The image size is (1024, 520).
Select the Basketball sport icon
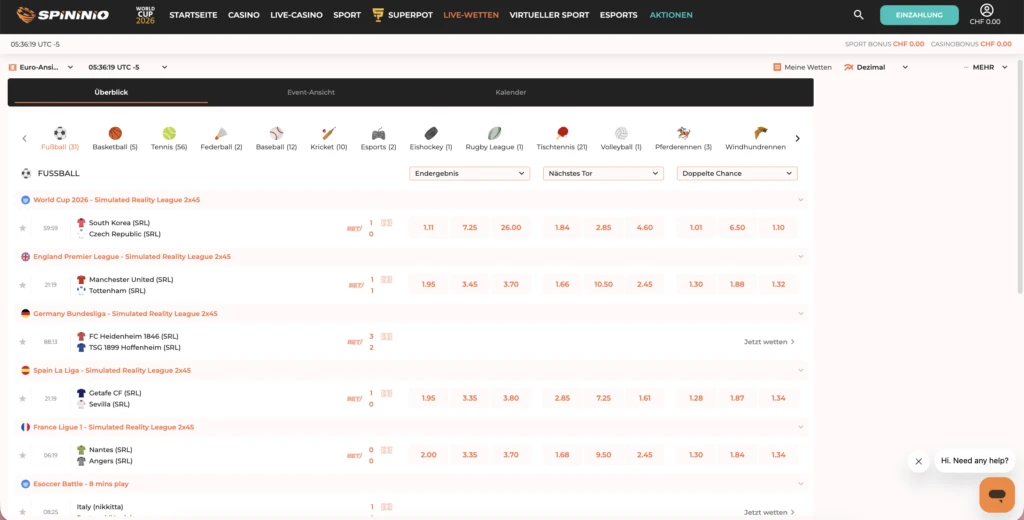coord(115,133)
